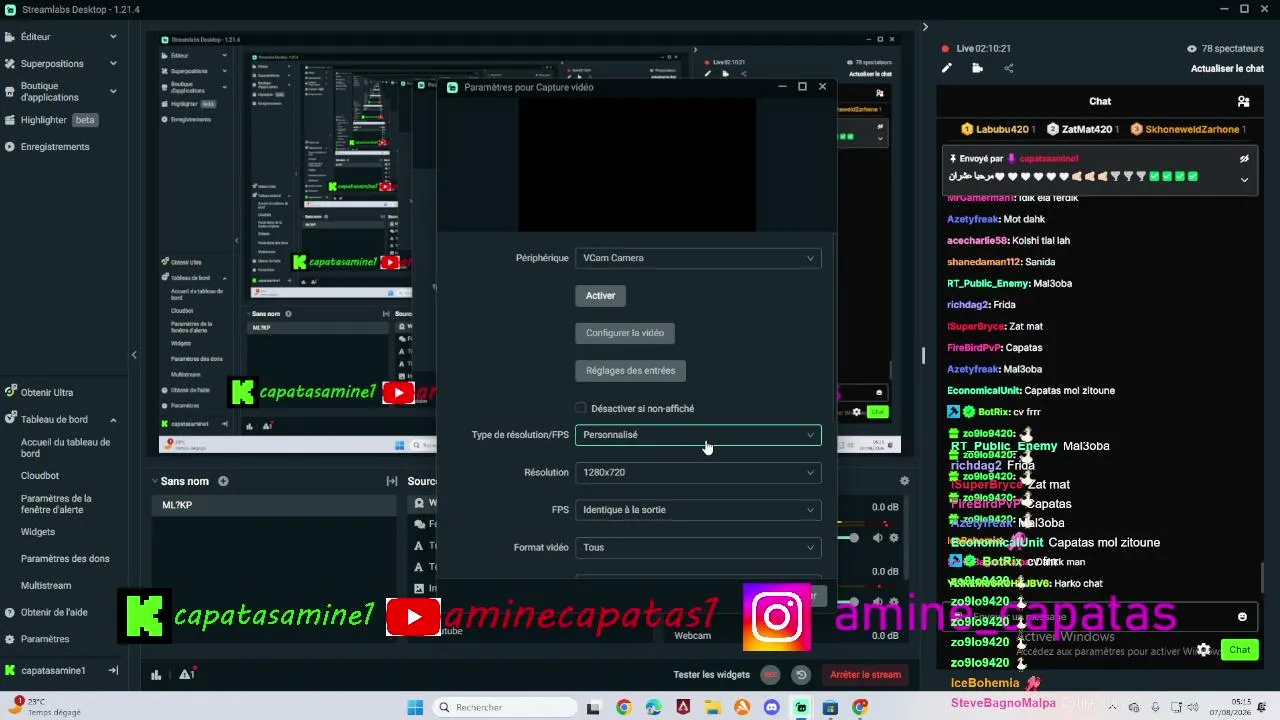Viewport: 1280px width, 720px height.
Task: Click Réglages des entrées button
Action: pos(630,371)
